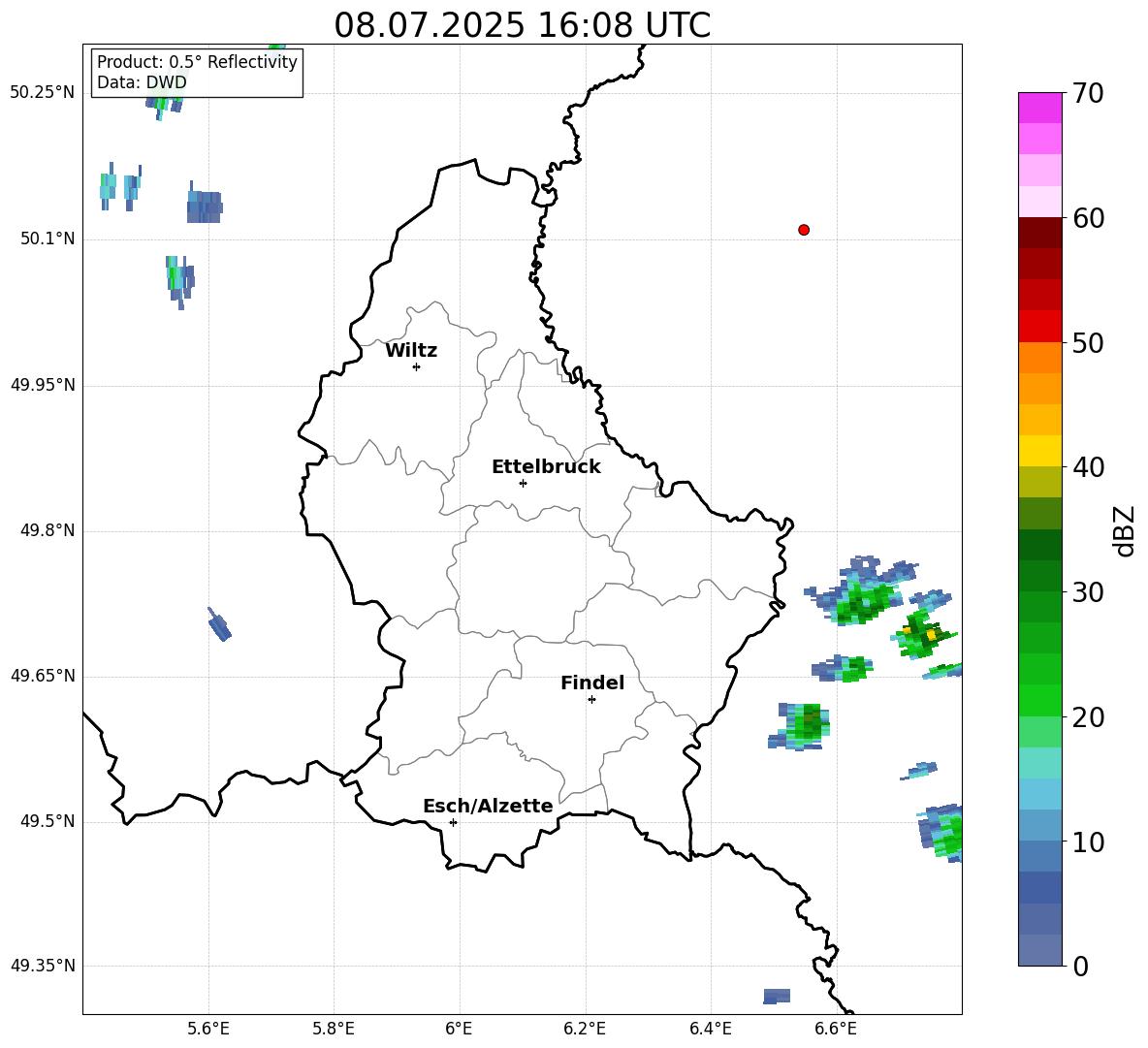Click the 60 dBZ colorbar label
This screenshot has height=1048, width=1148.
coord(1088,218)
